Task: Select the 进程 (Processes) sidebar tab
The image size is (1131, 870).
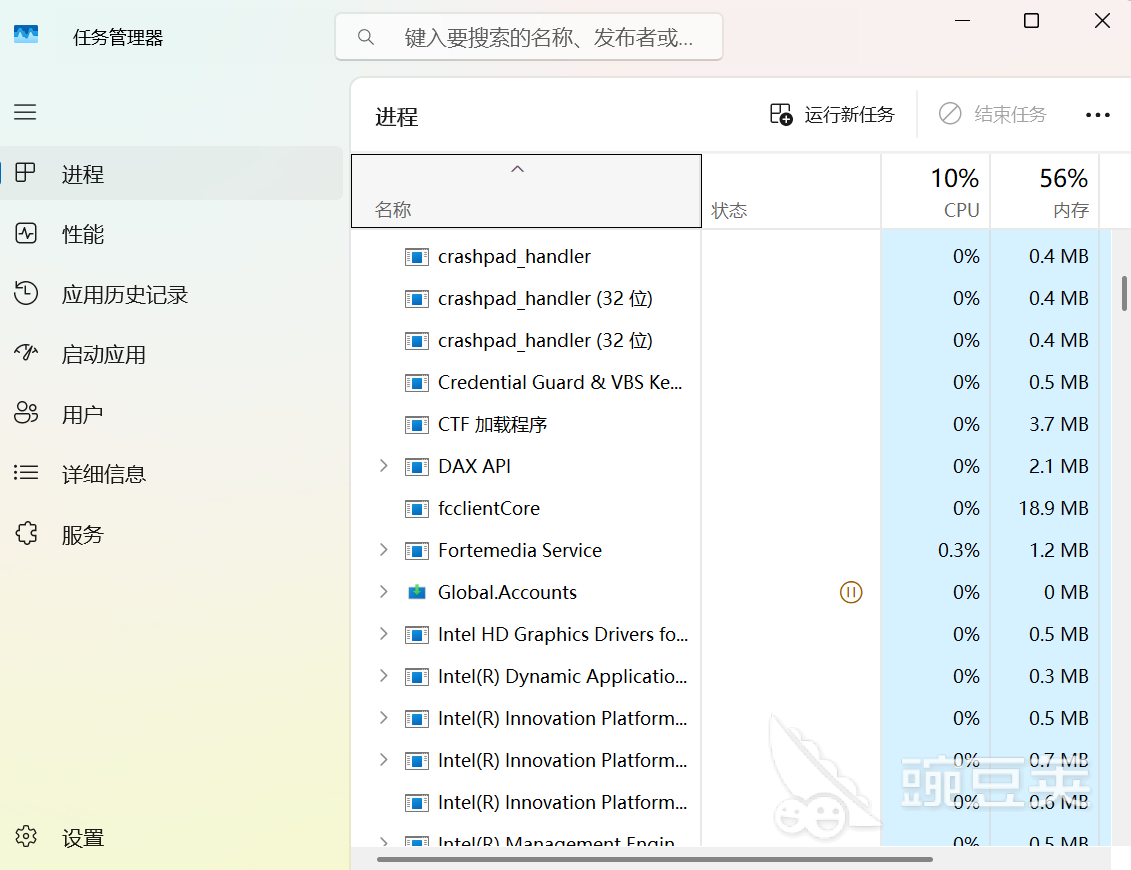Action: tap(172, 173)
